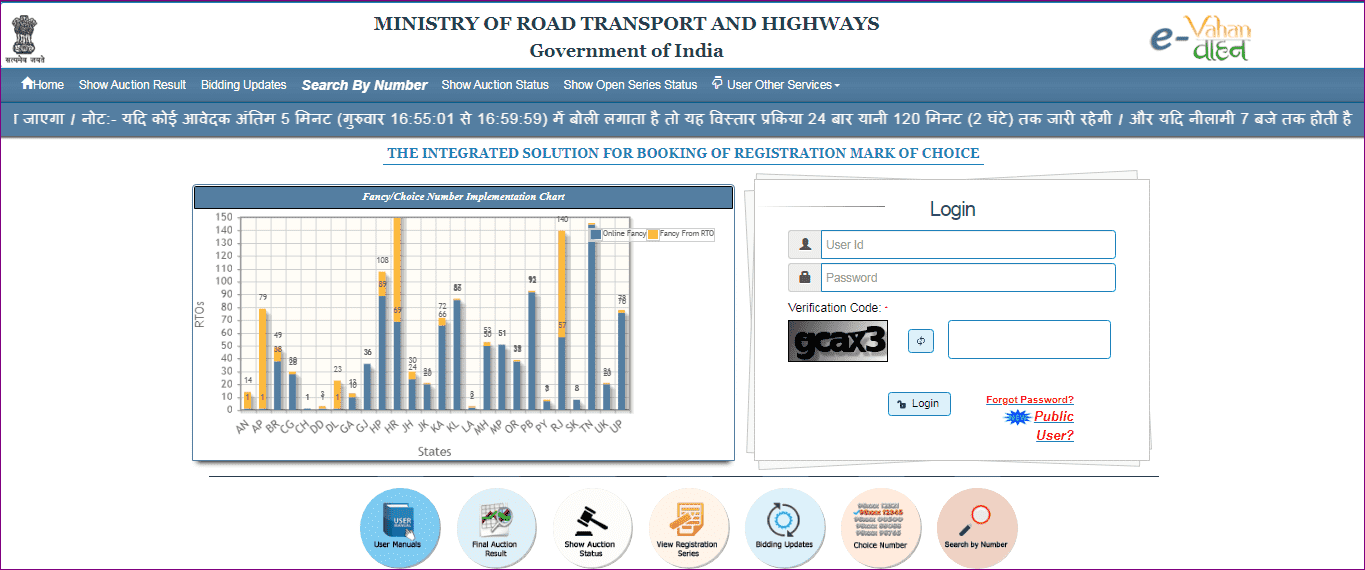Click the Ministry of Road Transport heading
The image size is (1365, 570).
[626, 24]
